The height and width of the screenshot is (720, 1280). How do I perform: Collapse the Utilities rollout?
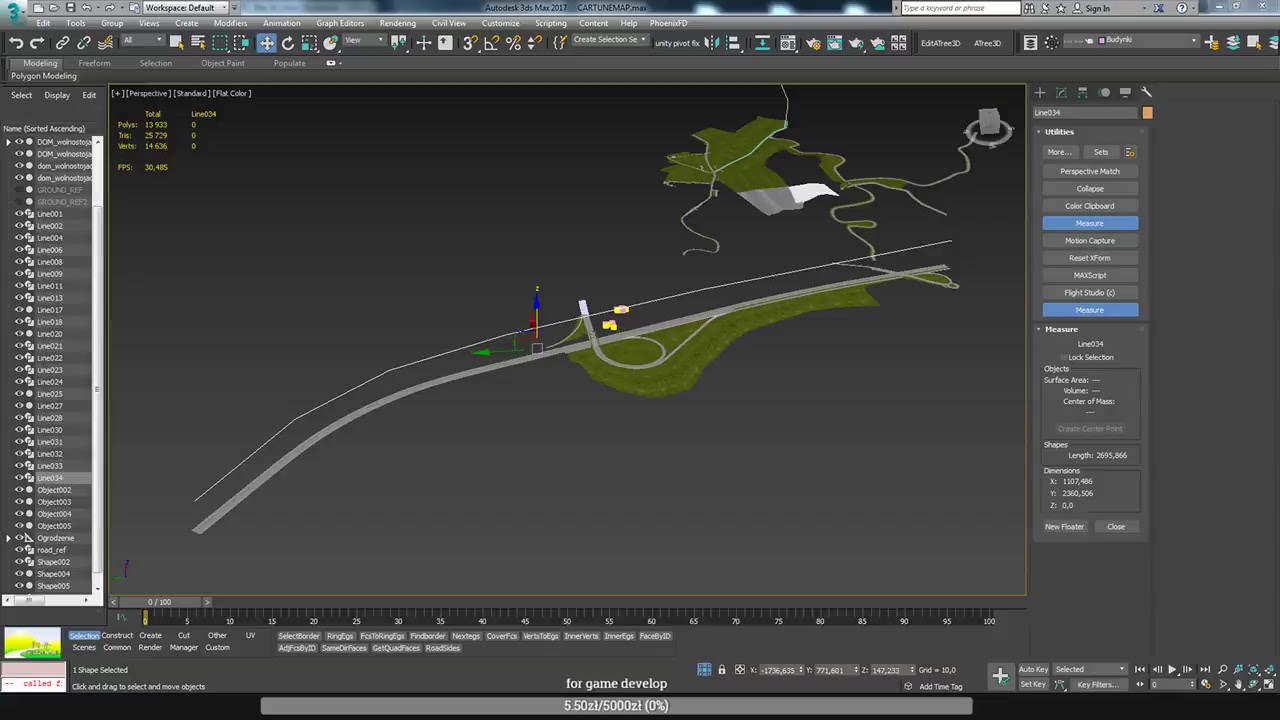[x=1059, y=132]
